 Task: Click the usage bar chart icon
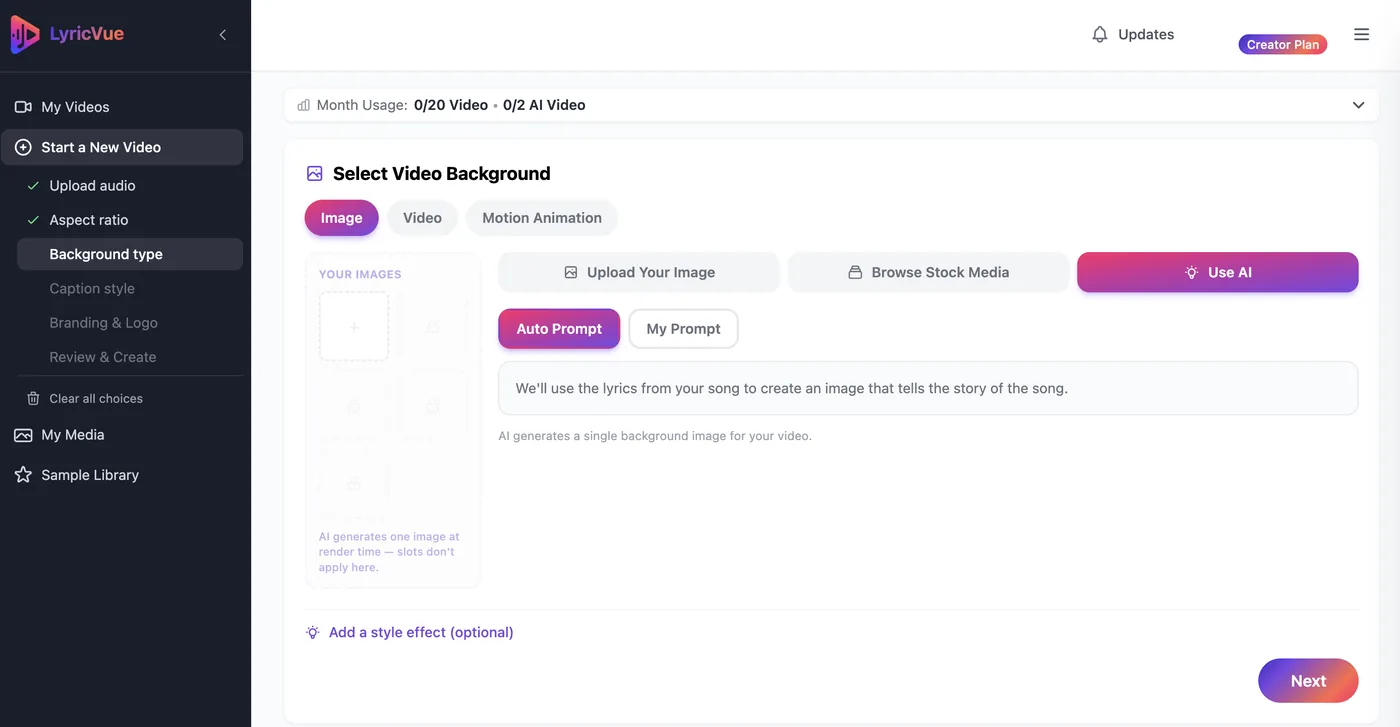304,105
